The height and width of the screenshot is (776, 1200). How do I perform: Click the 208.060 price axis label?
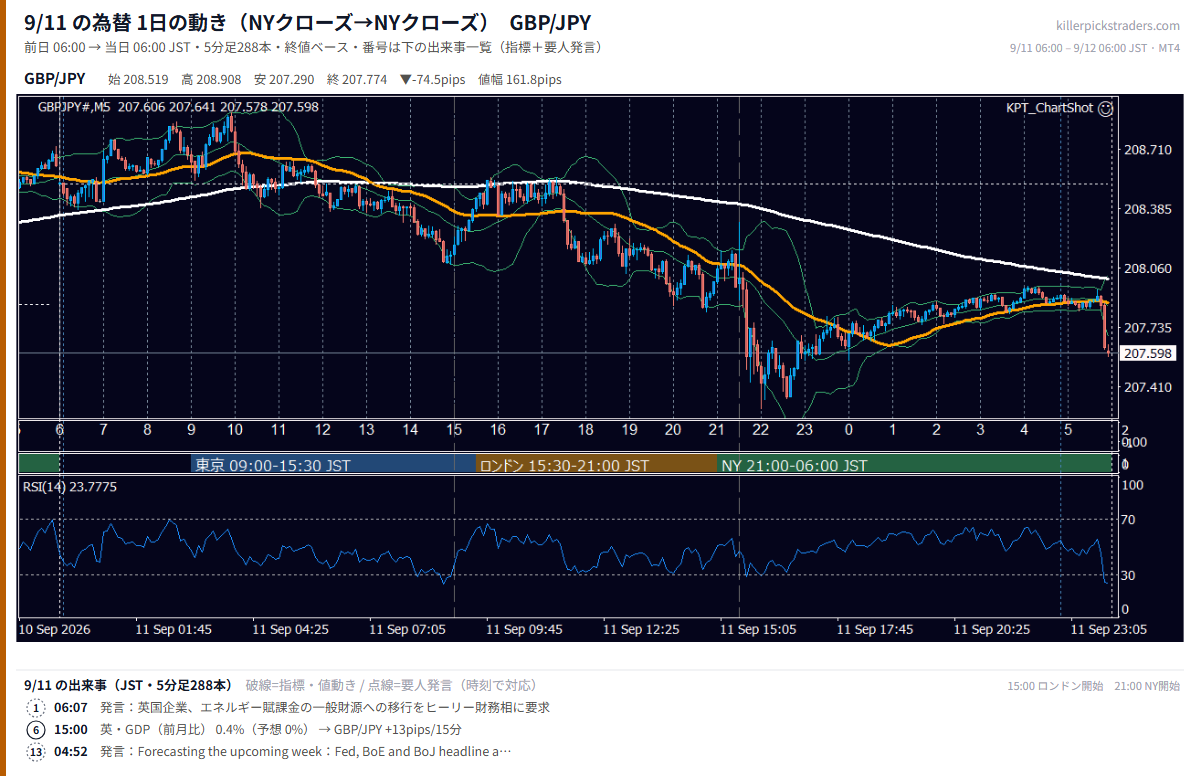[1148, 268]
